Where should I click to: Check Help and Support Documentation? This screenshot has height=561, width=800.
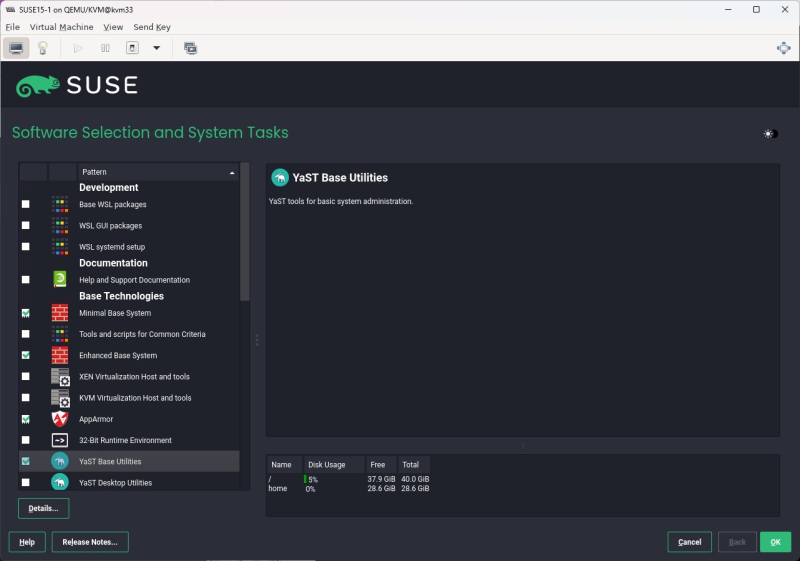(x=26, y=279)
